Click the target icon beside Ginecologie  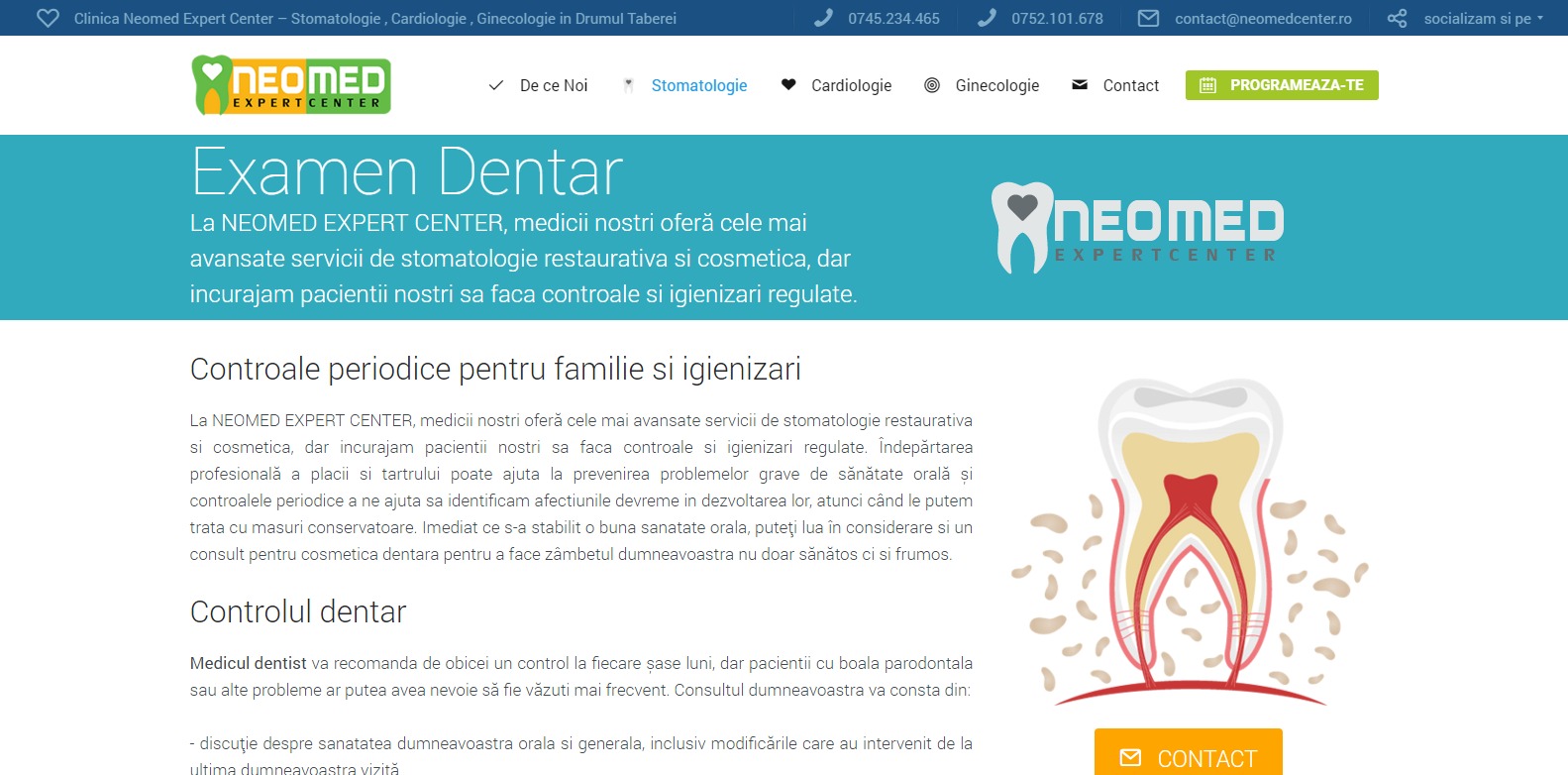pyautogui.click(x=932, y=85)
